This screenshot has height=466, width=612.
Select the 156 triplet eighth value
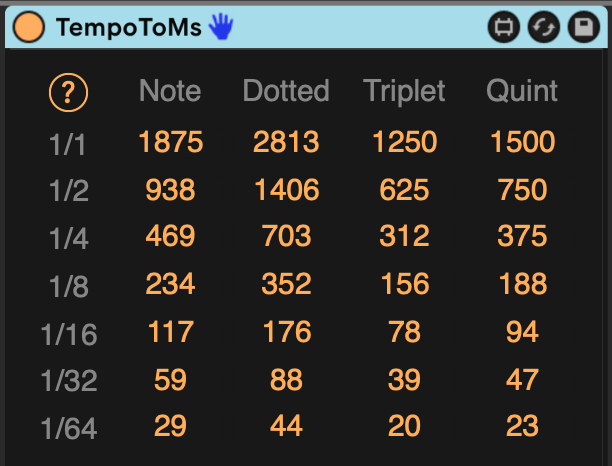click(x=404, y=284)
